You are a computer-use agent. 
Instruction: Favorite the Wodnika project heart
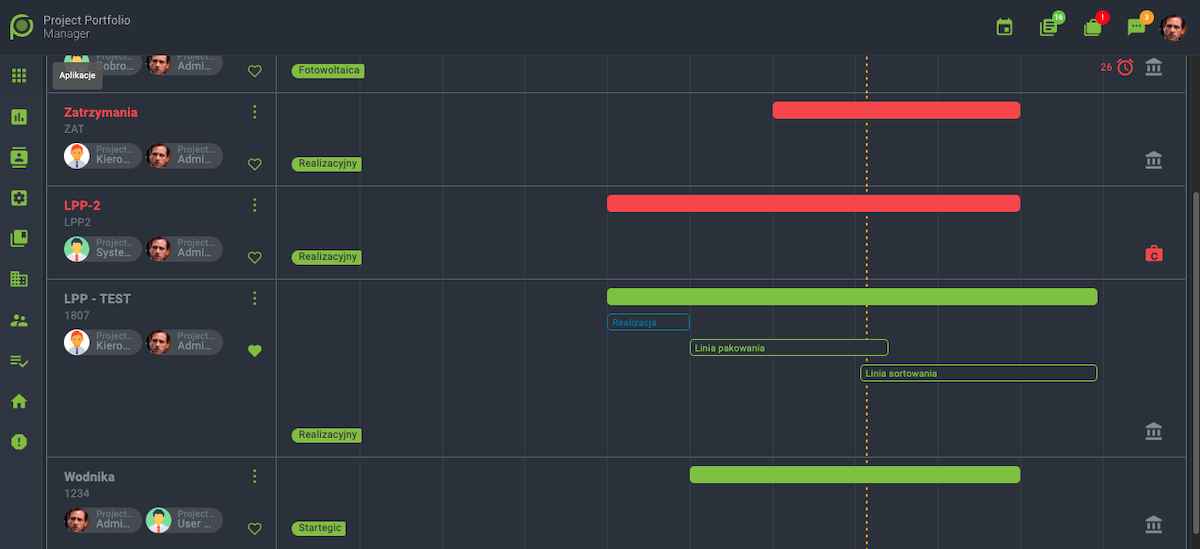click(x=254, y=529)
